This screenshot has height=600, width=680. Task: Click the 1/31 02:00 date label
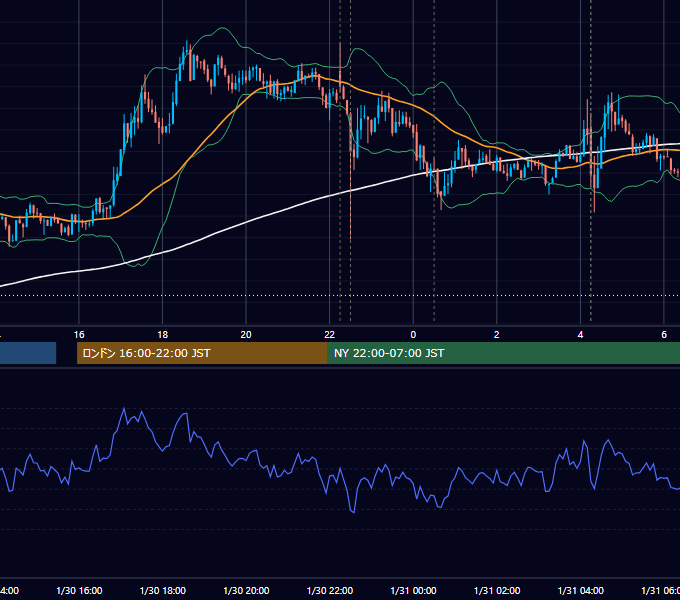click(x=497, y=590)
